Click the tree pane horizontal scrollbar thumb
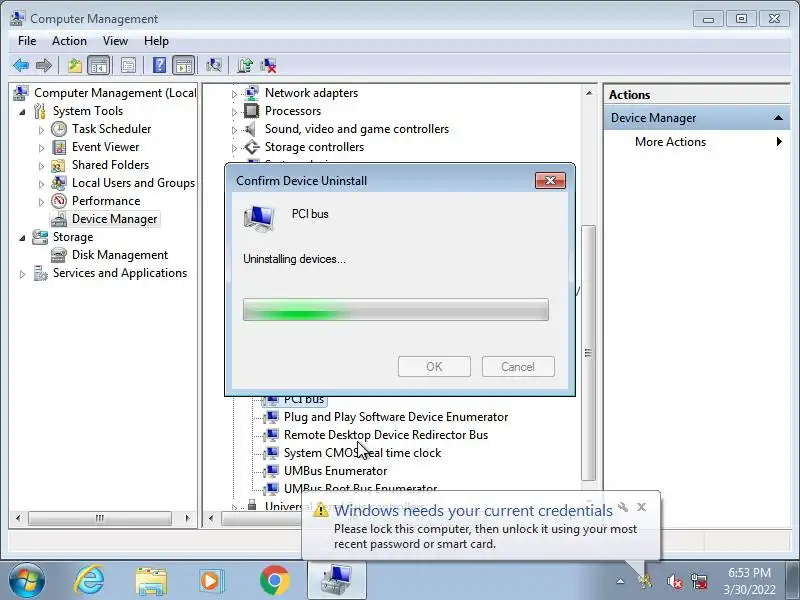 pyautogui.click(x=99, y=518)
